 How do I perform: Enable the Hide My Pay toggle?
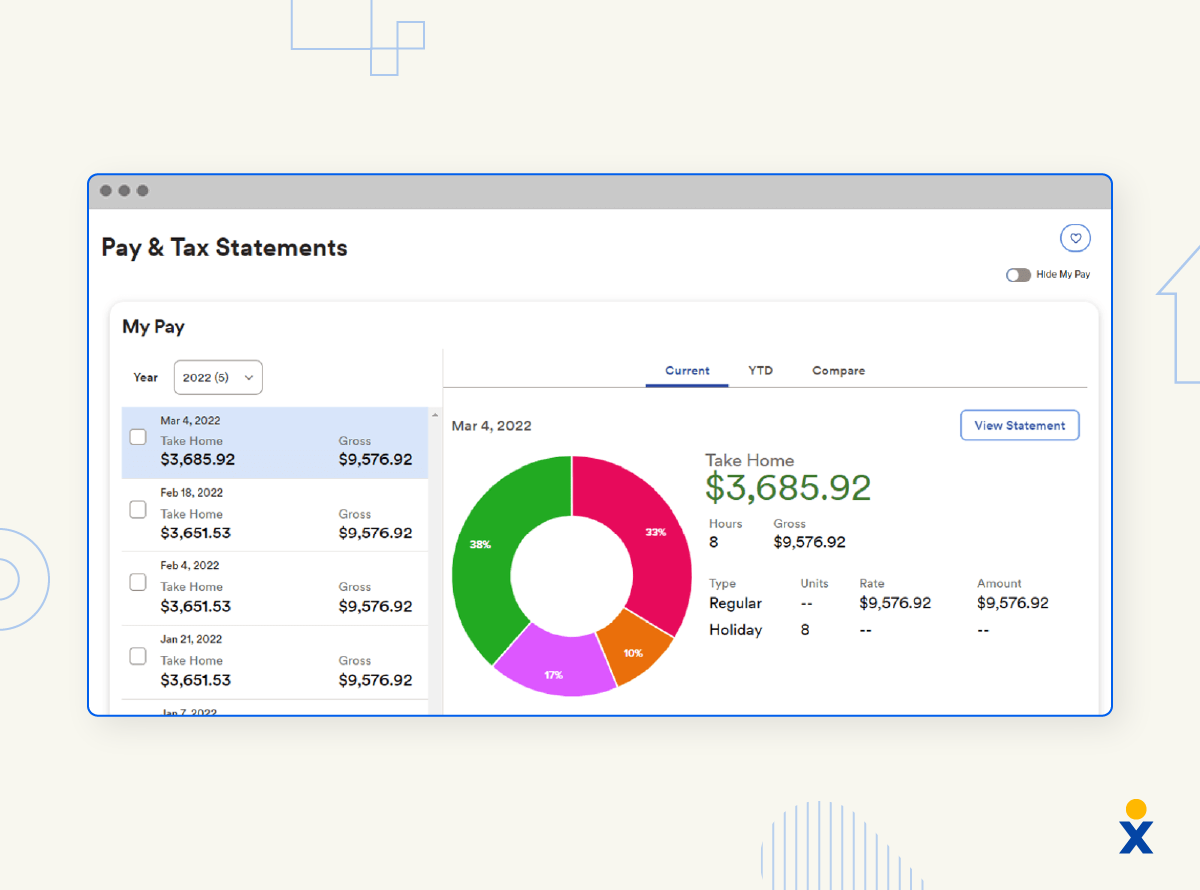pos(1019,274)
